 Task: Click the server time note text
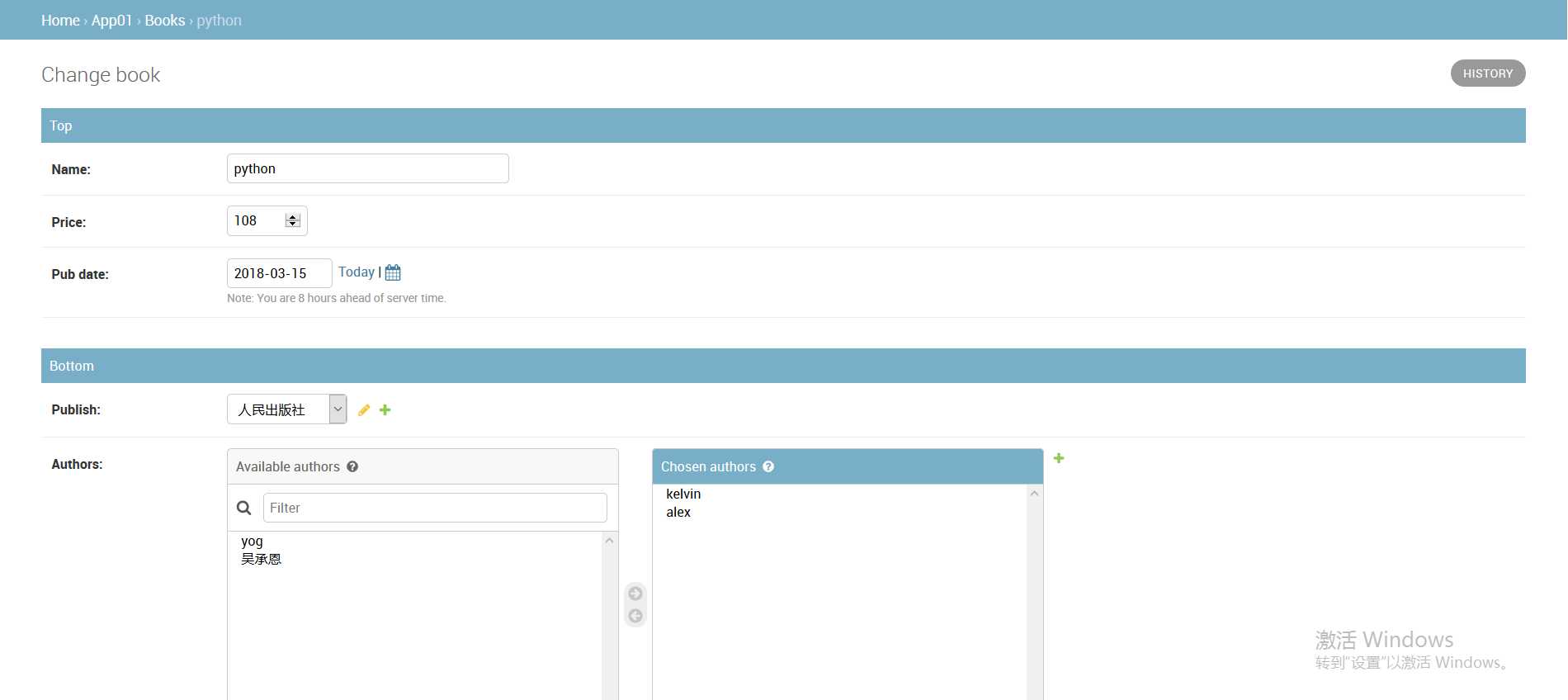[x=337, y=298]
